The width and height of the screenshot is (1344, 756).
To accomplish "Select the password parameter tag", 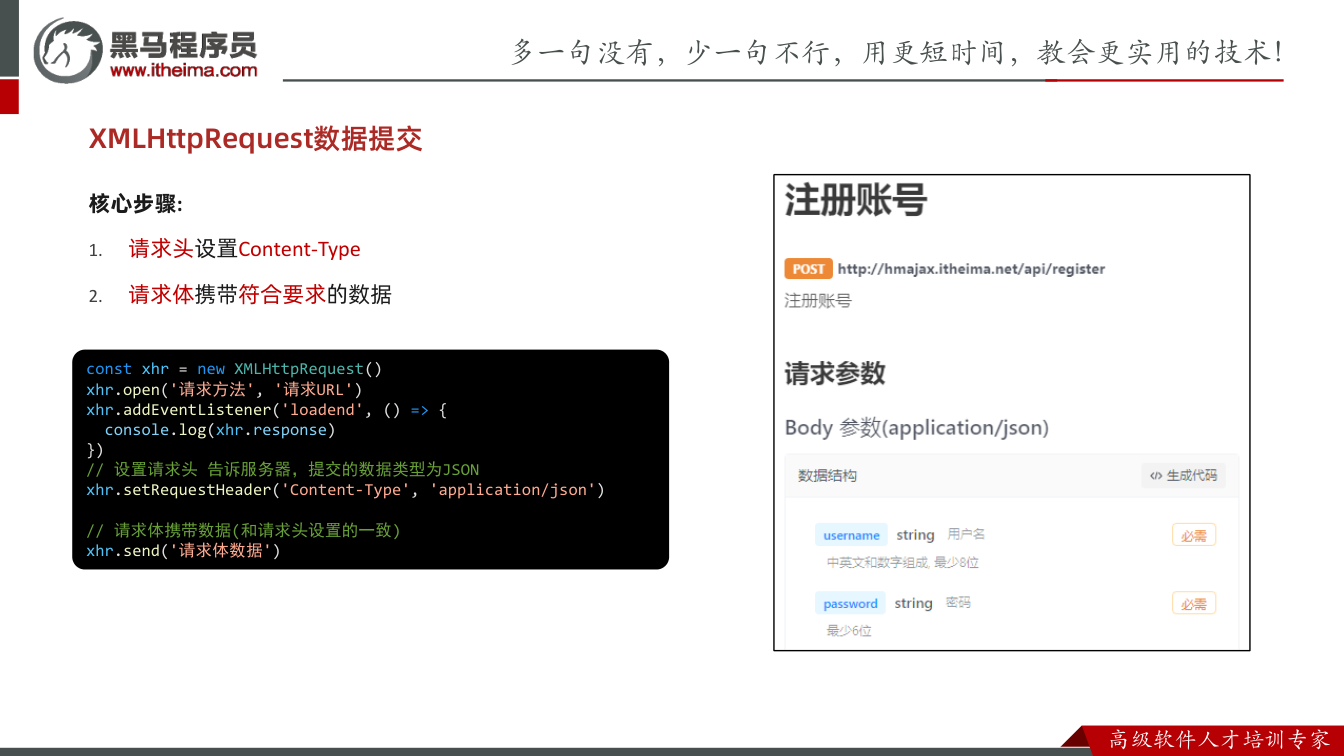I will (850, 603).
